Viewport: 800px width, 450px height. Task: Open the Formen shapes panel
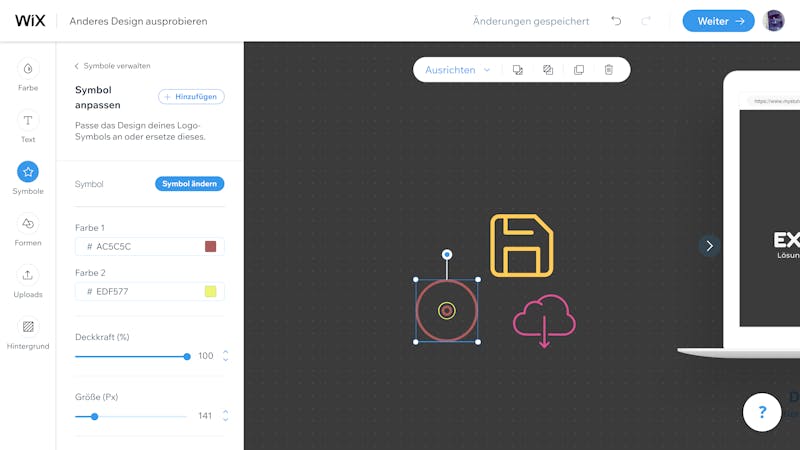[28, 230]
